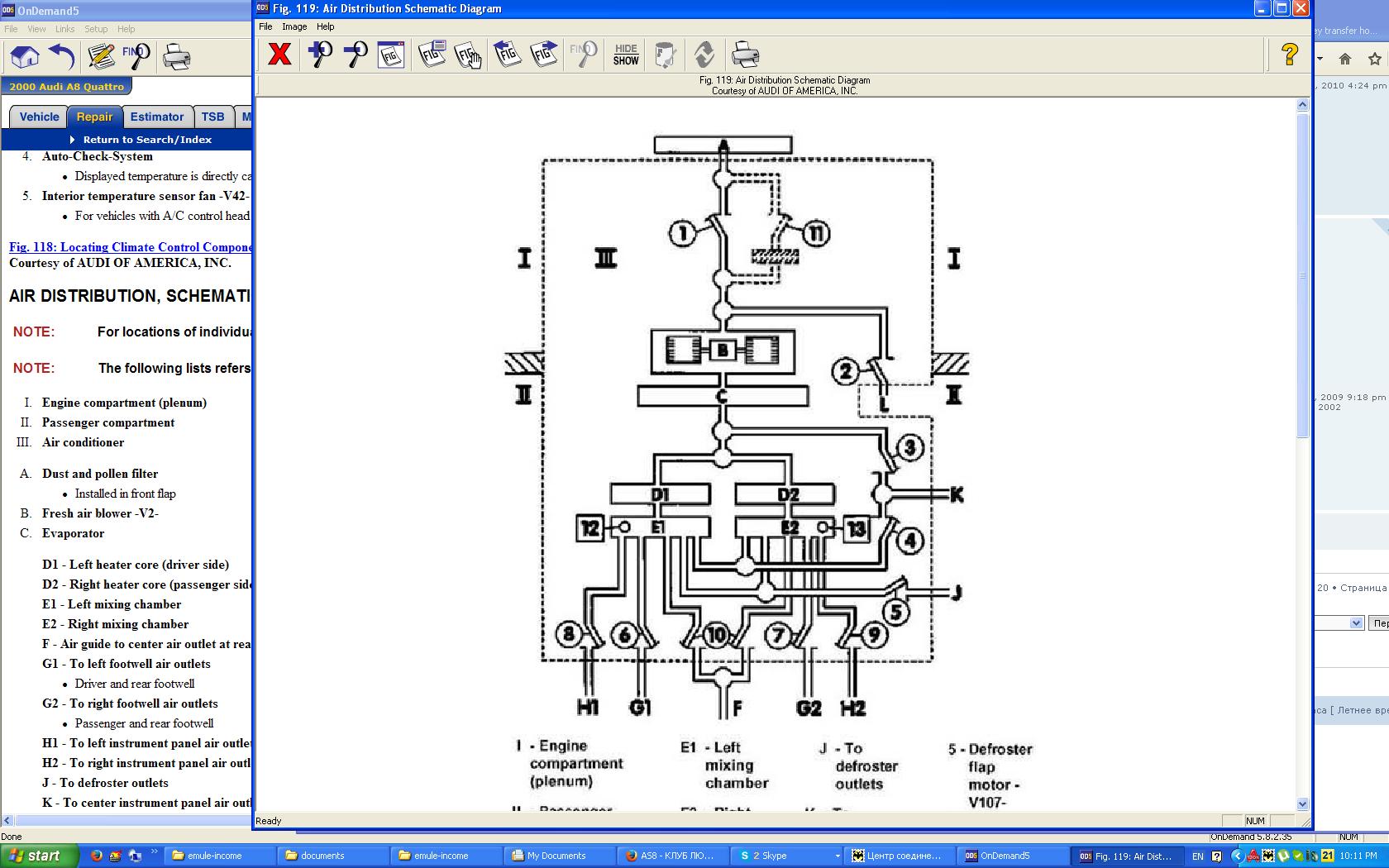The image size is (1389, 868).
Task: Open the question mark help icon
Action: 1289,55
